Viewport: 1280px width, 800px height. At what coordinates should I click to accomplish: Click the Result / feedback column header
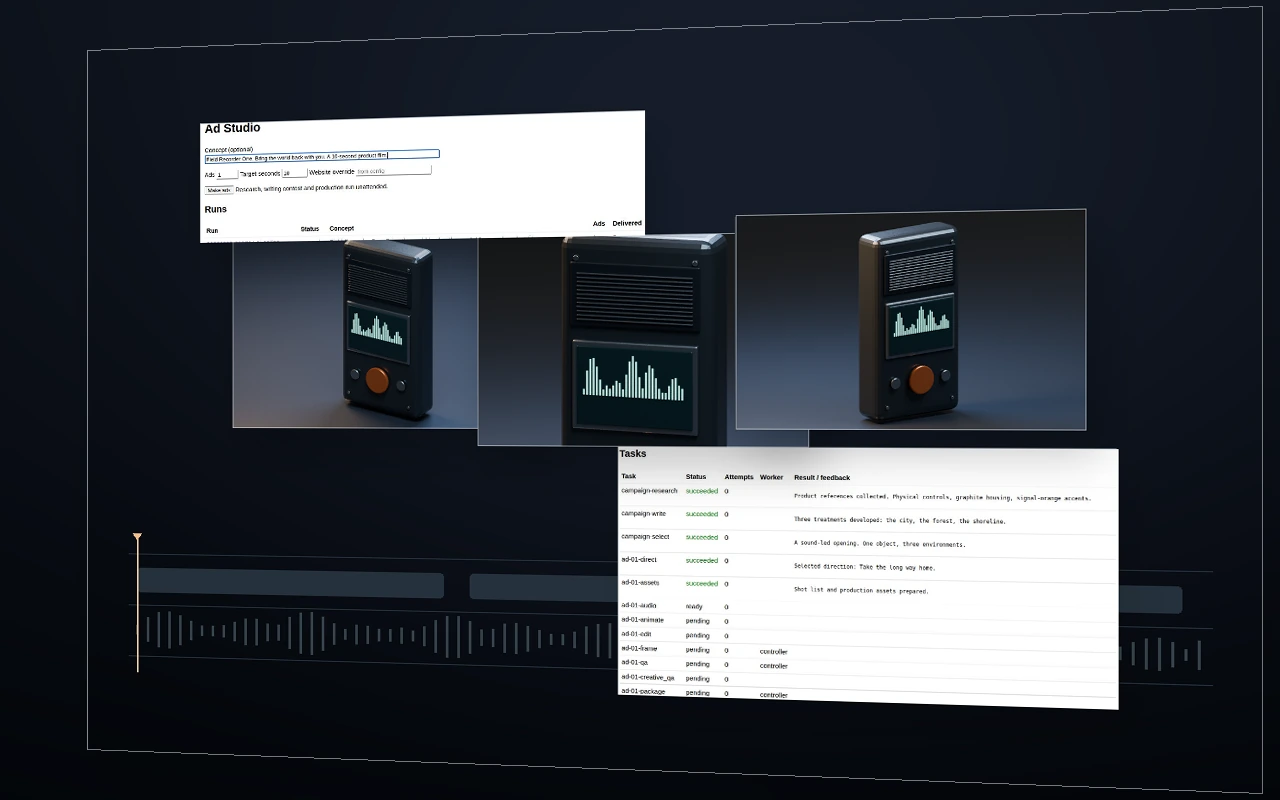point(822,478)
